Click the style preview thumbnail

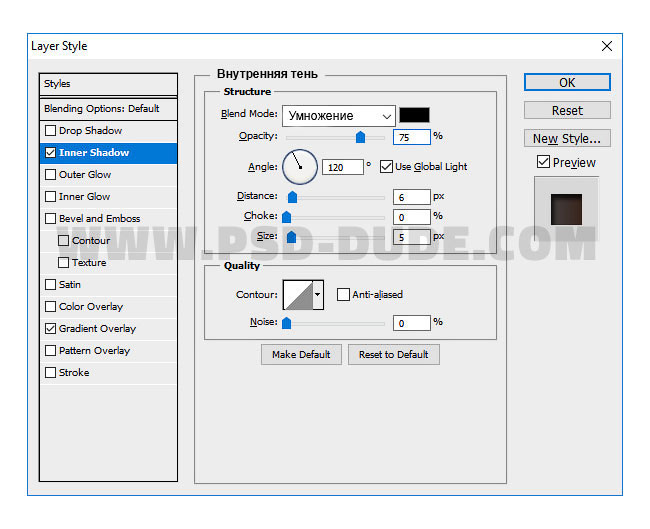[566, 209]
